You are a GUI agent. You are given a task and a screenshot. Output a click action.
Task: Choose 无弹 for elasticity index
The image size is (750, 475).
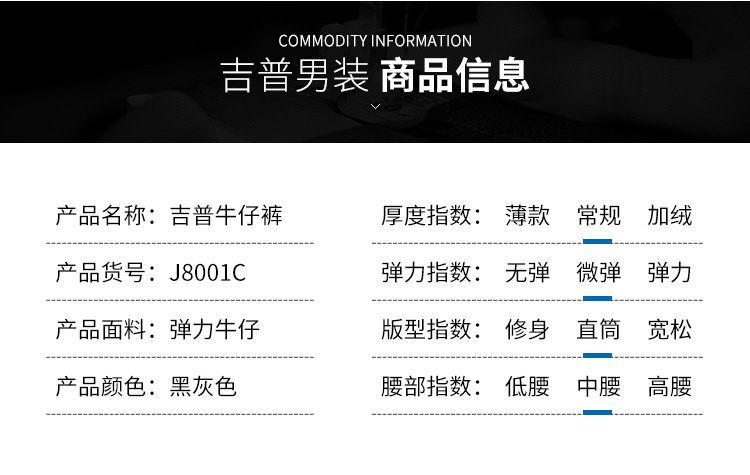(527, 273)
